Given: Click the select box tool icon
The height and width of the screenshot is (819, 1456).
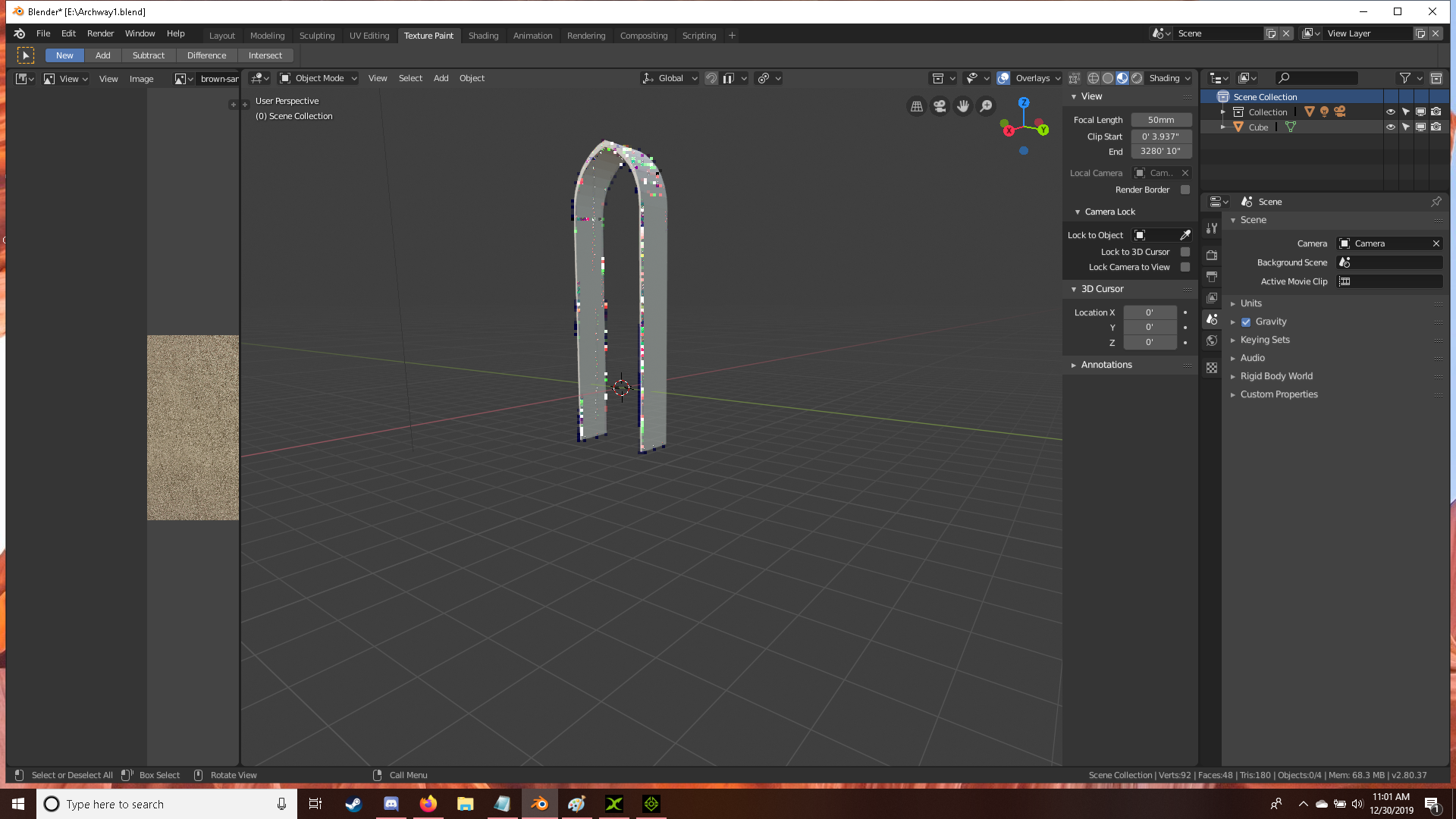Looking at the screenshot, I should pos(26,55).
